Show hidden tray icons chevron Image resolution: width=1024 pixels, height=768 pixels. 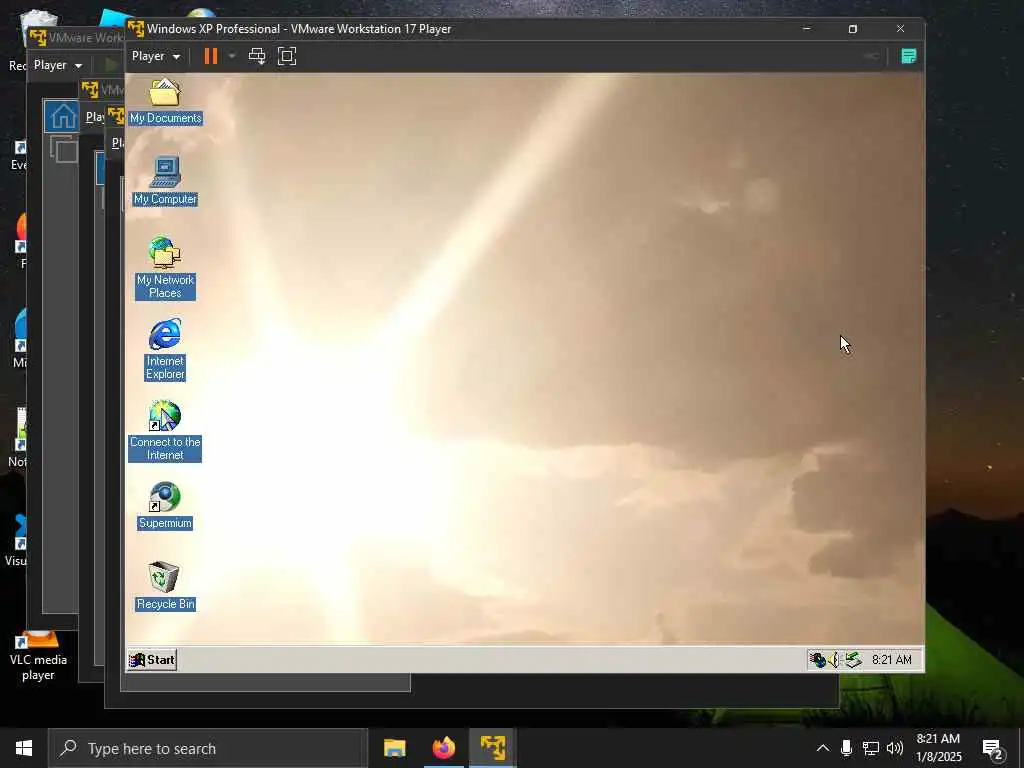823,748
